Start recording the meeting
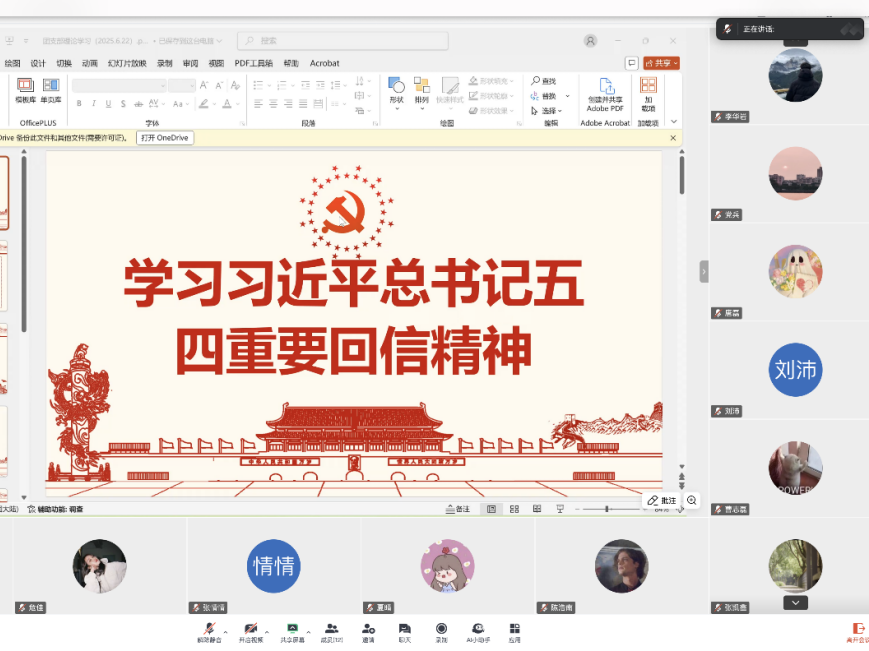This screenshot has width=869, height=651. click(441, 629)
